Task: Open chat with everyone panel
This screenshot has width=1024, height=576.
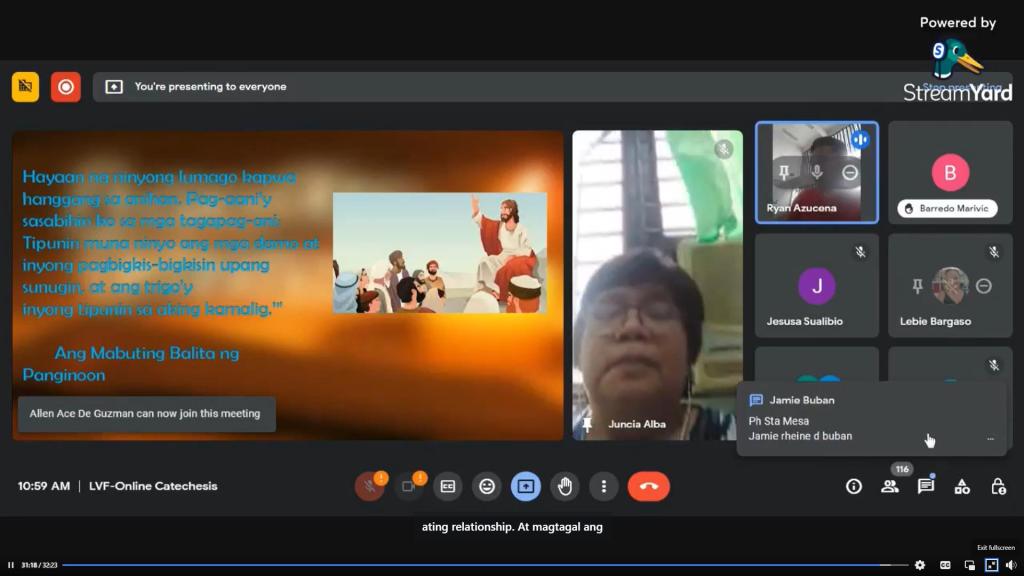Action: 926,486
